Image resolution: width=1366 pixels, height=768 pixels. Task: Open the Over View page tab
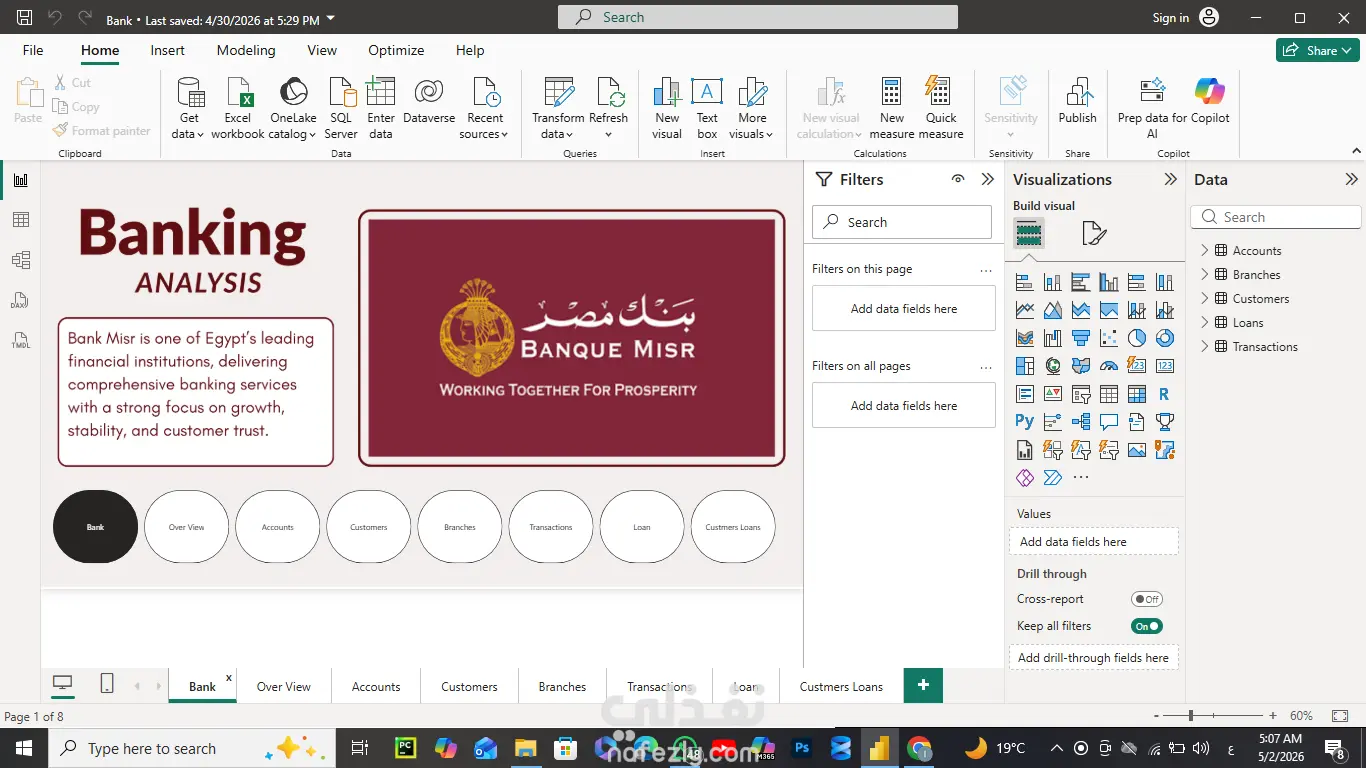[x=284, y=687]
